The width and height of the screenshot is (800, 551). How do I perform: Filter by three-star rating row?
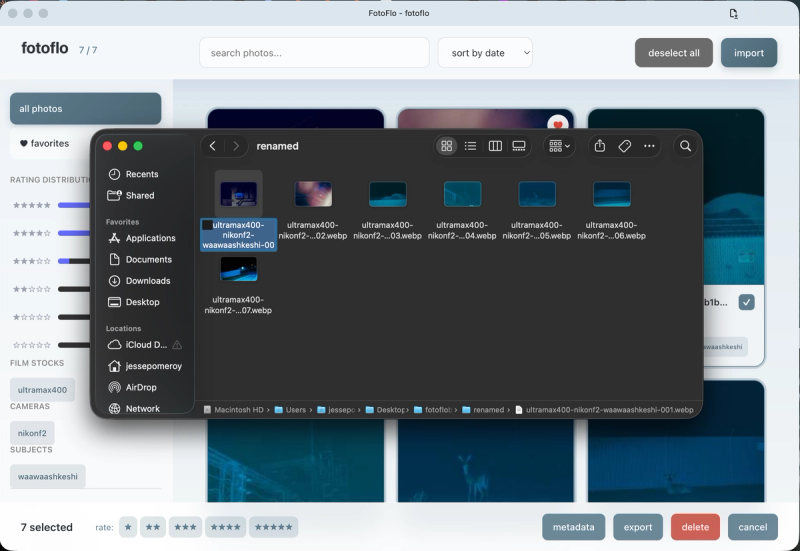(x=51, y=261)
